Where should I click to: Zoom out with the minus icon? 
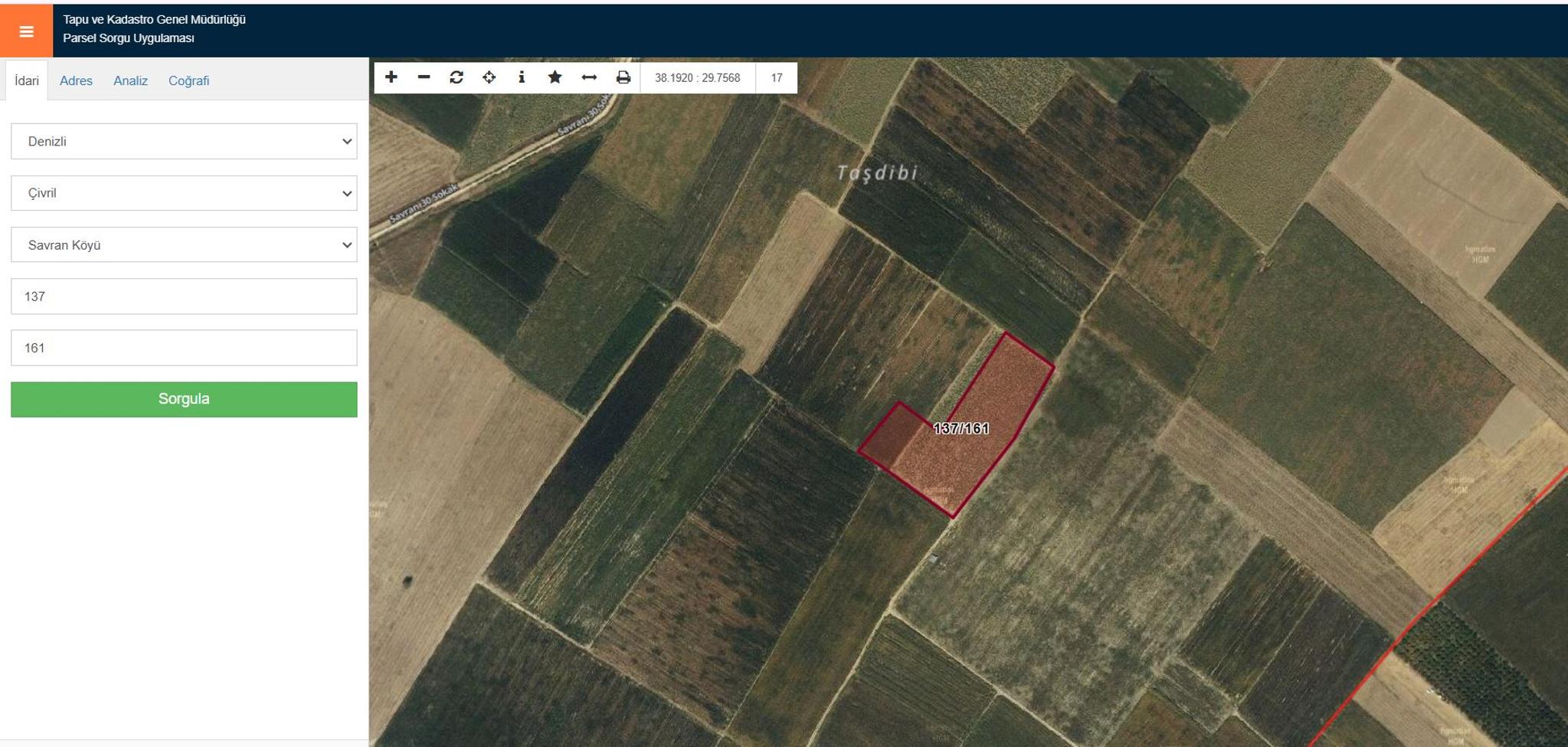click(x=424, y=77)
